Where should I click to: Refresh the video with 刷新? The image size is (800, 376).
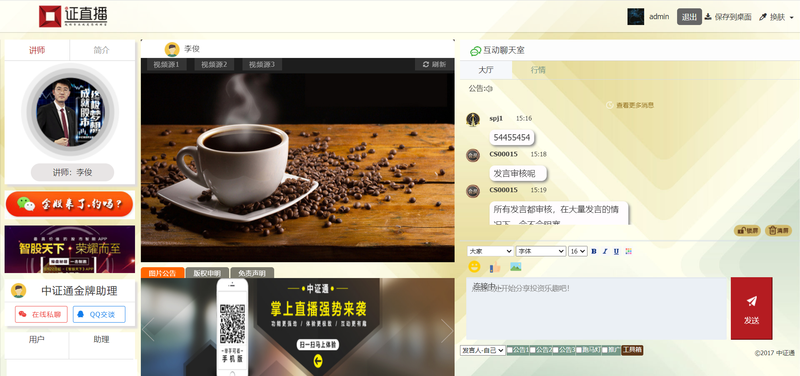pyautogui.click(x=434, y=64)
